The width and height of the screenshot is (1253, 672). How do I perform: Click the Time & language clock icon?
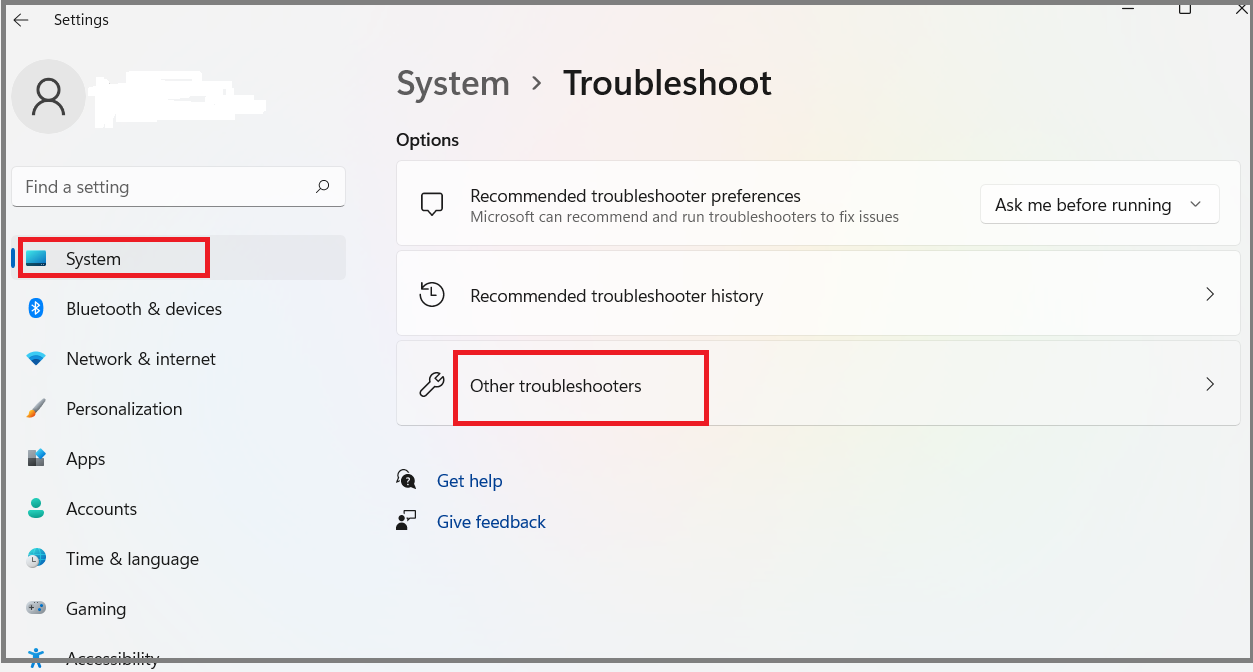coord(38,558)
